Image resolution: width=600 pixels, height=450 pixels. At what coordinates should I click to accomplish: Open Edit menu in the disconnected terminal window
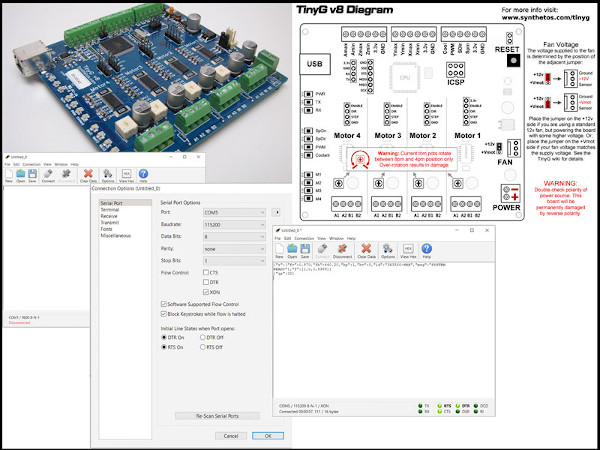[16, 165]
